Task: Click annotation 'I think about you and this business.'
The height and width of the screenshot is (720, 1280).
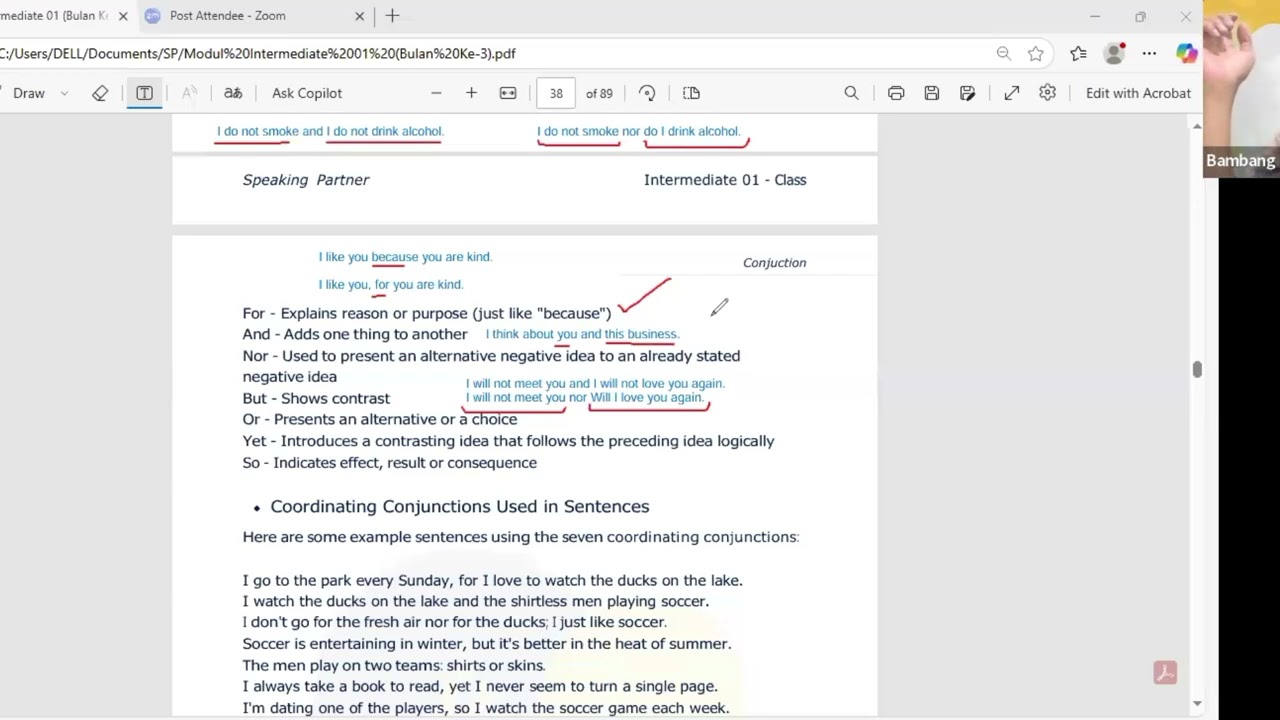Action: [582, 334]
